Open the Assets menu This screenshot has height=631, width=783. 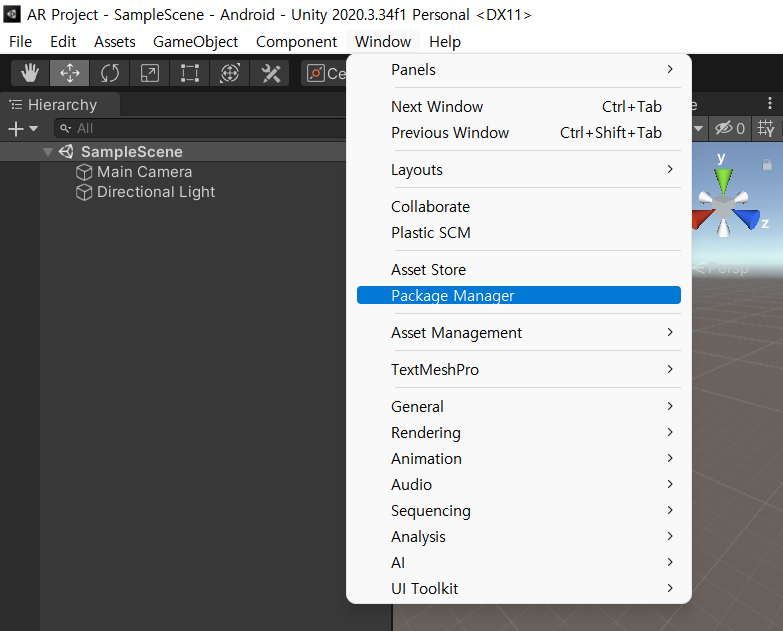115,41
